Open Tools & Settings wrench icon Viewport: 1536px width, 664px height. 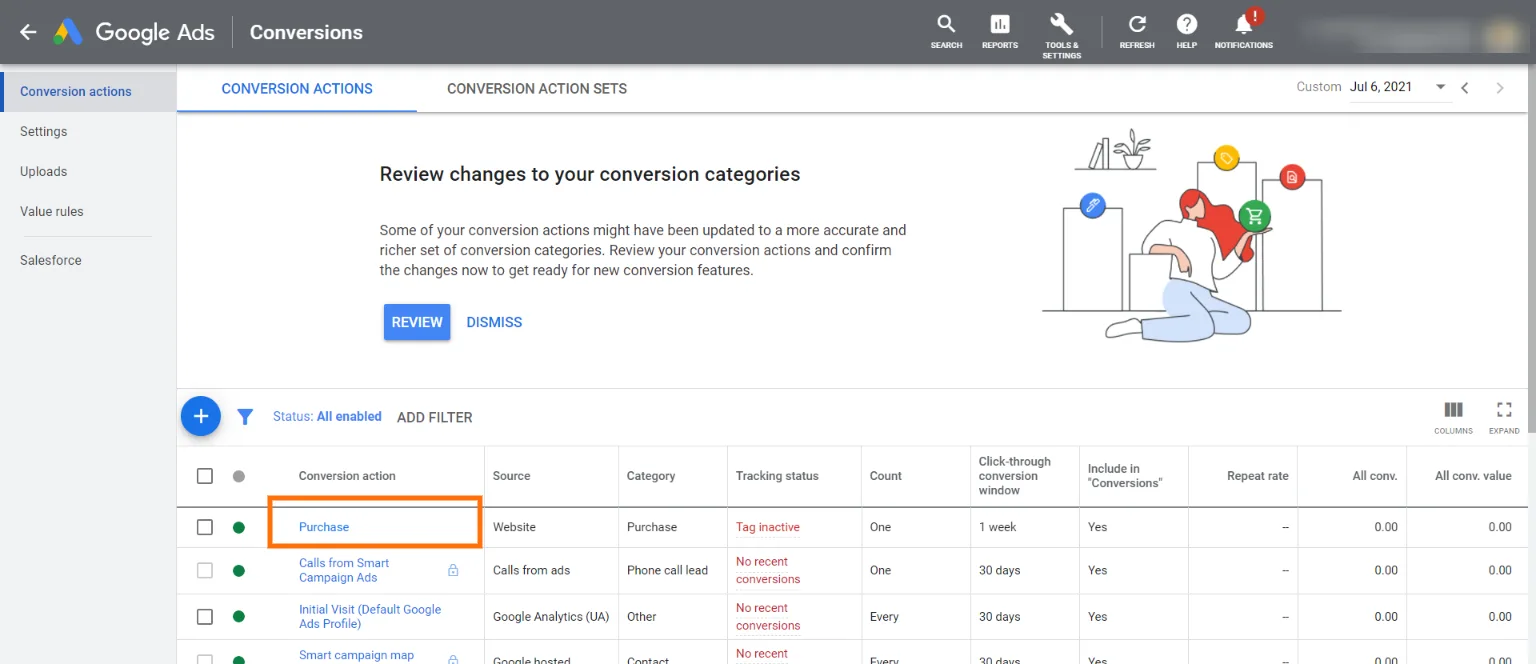pos(1061,25)
